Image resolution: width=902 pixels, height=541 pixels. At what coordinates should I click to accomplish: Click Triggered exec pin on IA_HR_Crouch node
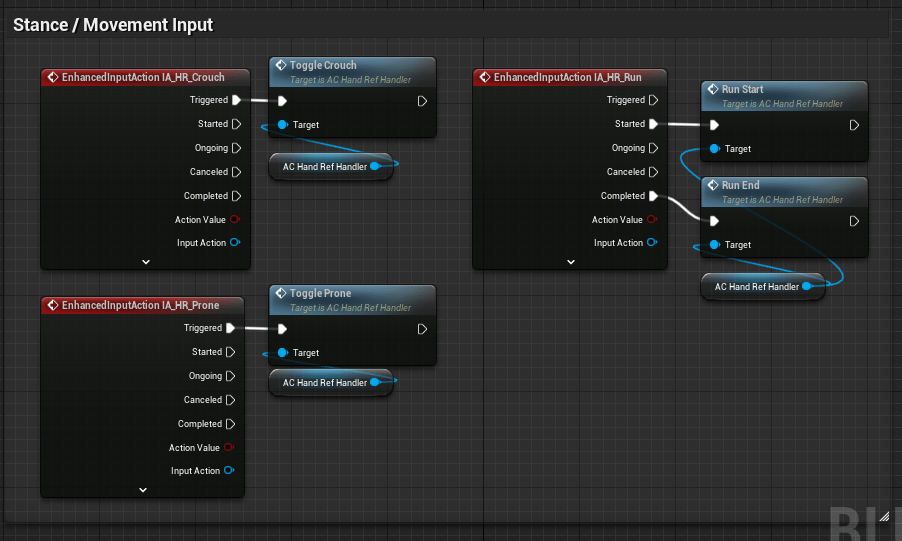tap(236, 100)
